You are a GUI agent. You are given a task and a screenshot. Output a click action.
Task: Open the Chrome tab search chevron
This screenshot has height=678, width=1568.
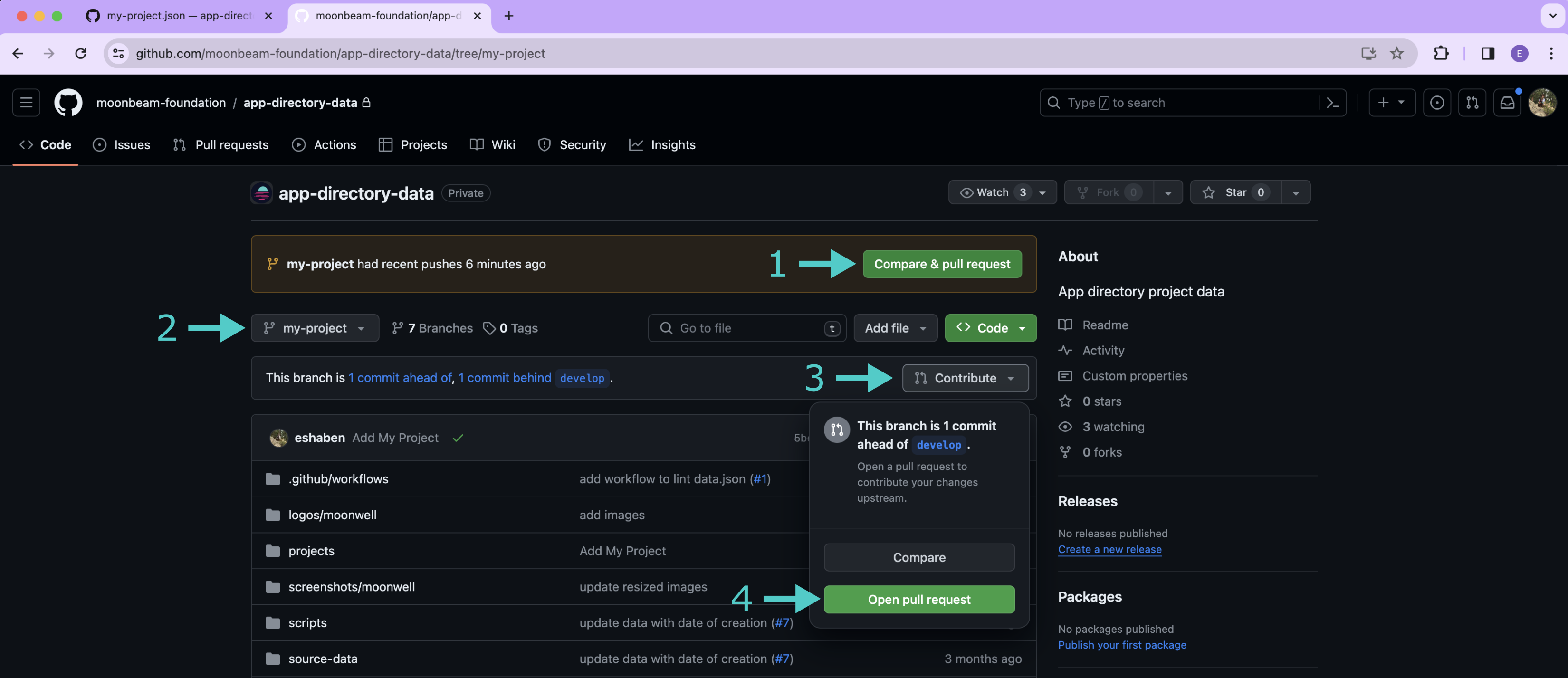pyautogui.click(x=1552, y=16)
